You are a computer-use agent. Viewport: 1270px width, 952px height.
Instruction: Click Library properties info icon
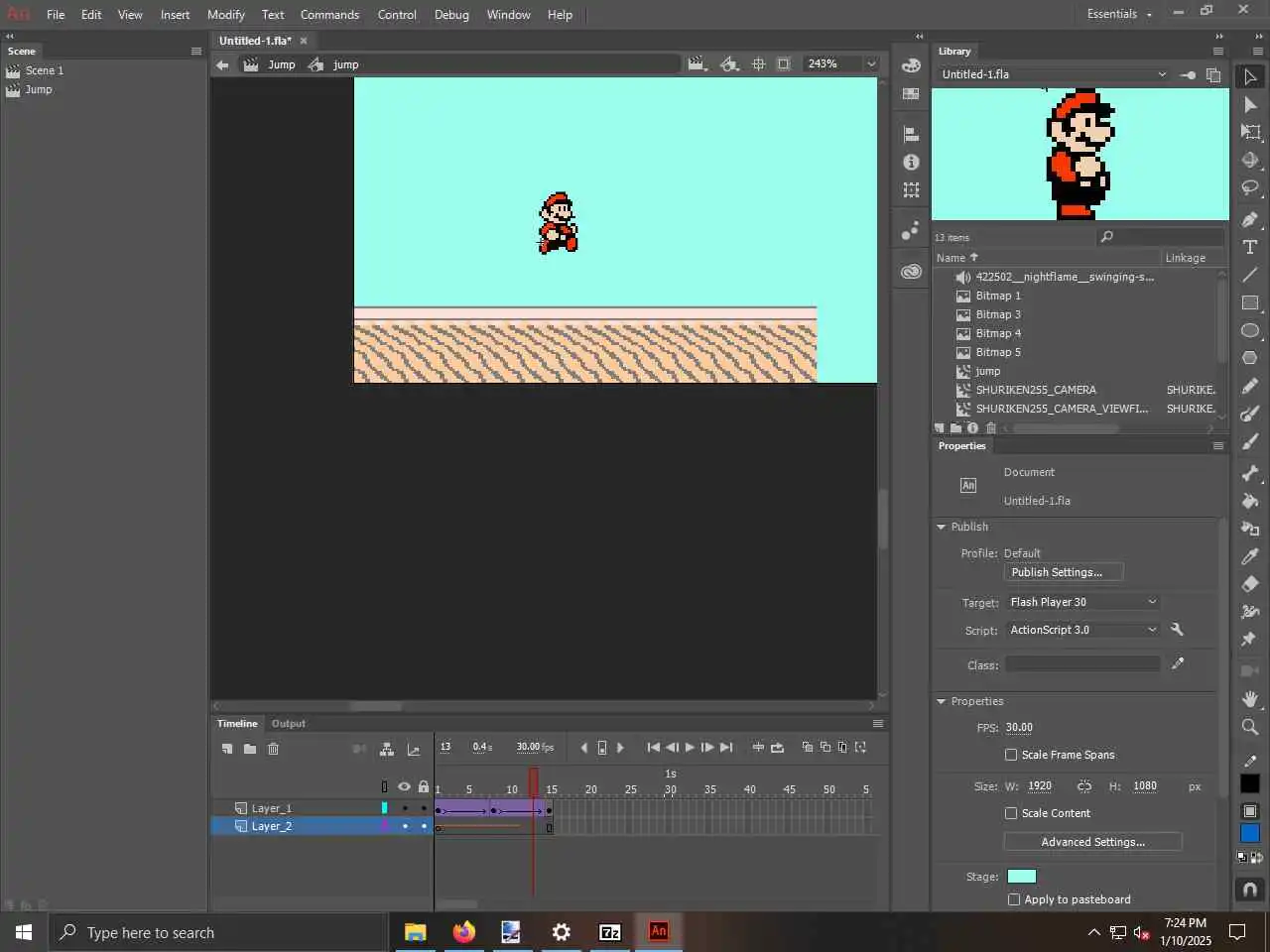point(972,428)
